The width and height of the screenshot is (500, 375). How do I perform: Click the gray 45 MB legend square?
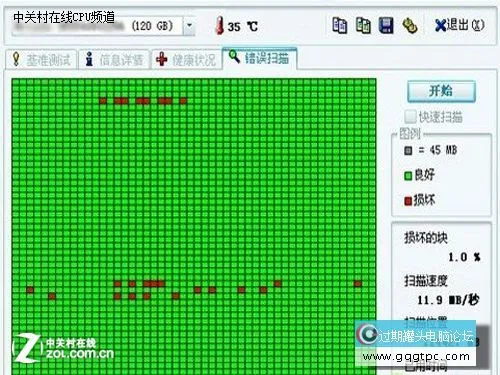[x=408, y=150]
